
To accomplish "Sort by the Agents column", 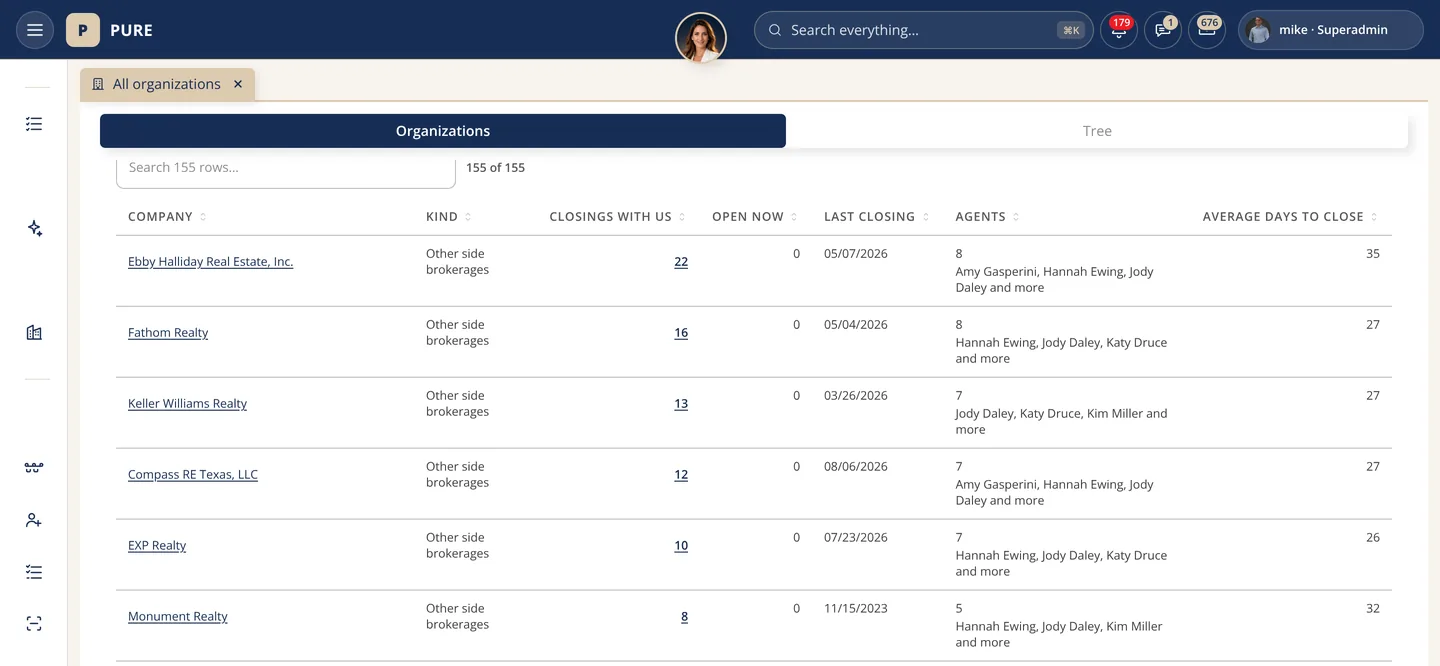I will tap(987, 217).
